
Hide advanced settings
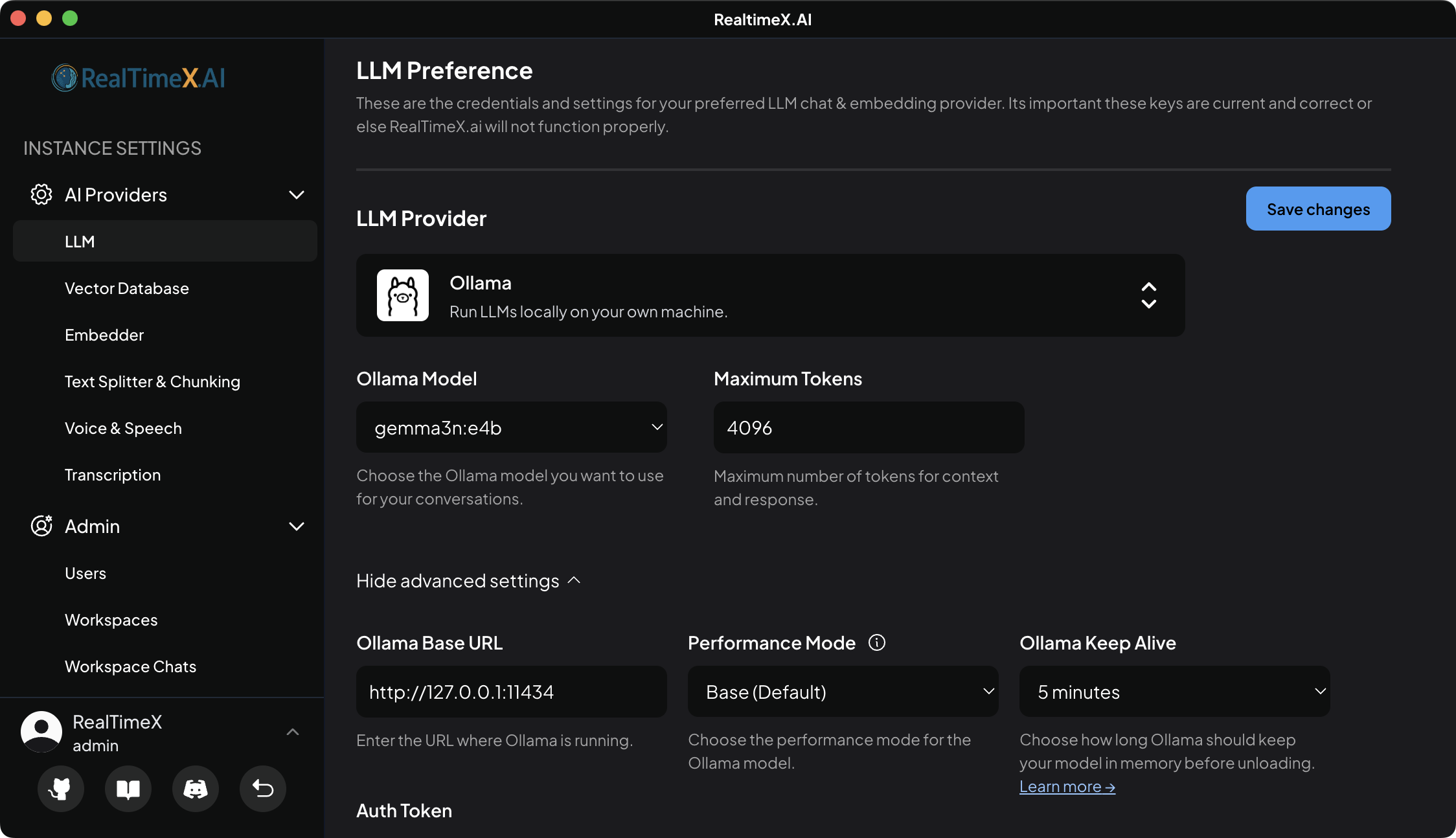pyautogui.click(x=468, y=581)
